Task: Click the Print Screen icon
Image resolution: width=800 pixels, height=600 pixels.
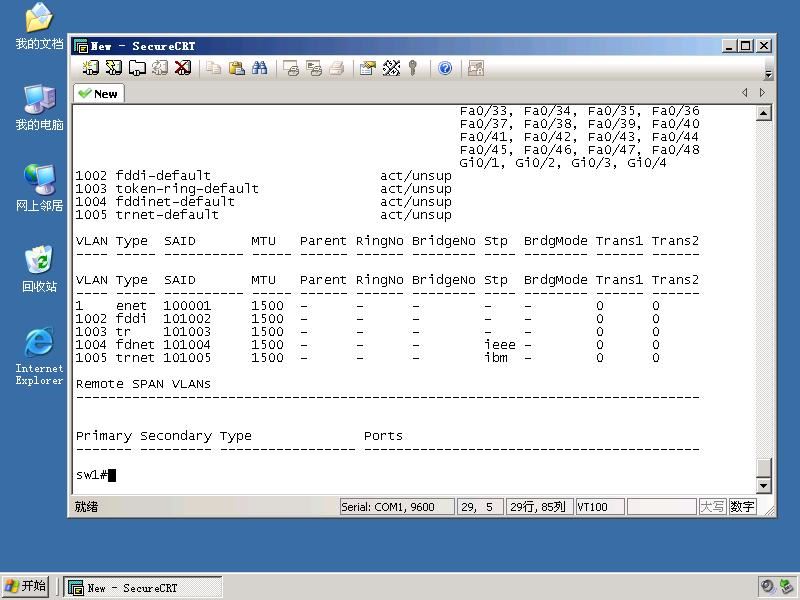Action: [291, 68]
